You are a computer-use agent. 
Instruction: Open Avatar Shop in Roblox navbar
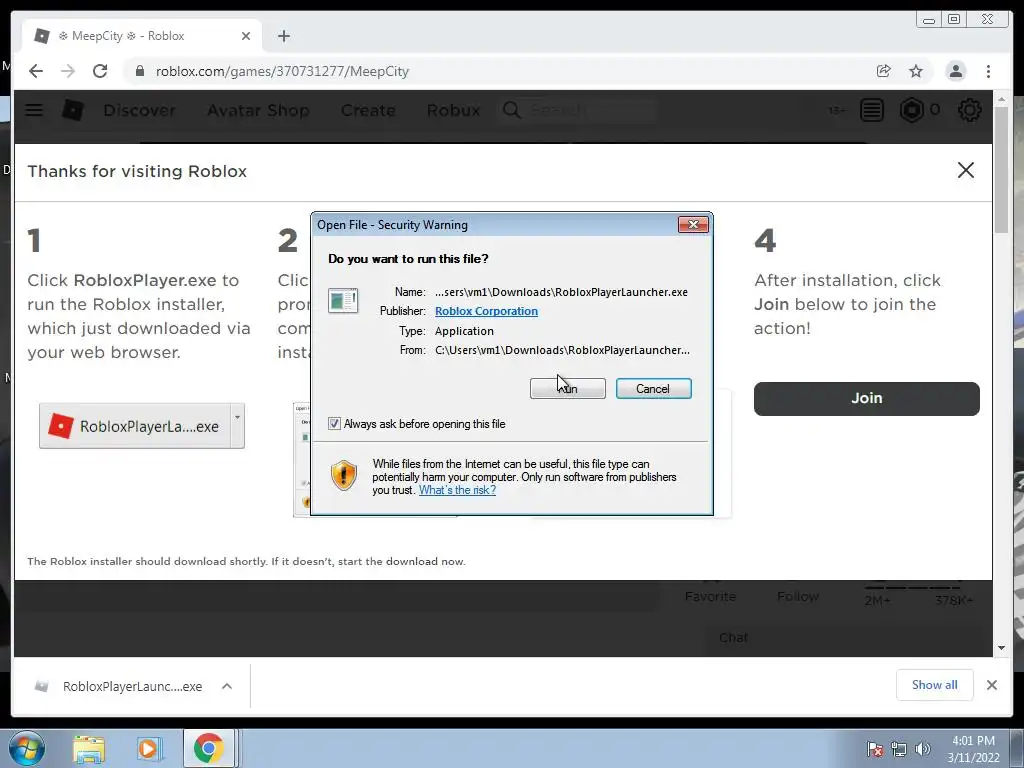258,110
